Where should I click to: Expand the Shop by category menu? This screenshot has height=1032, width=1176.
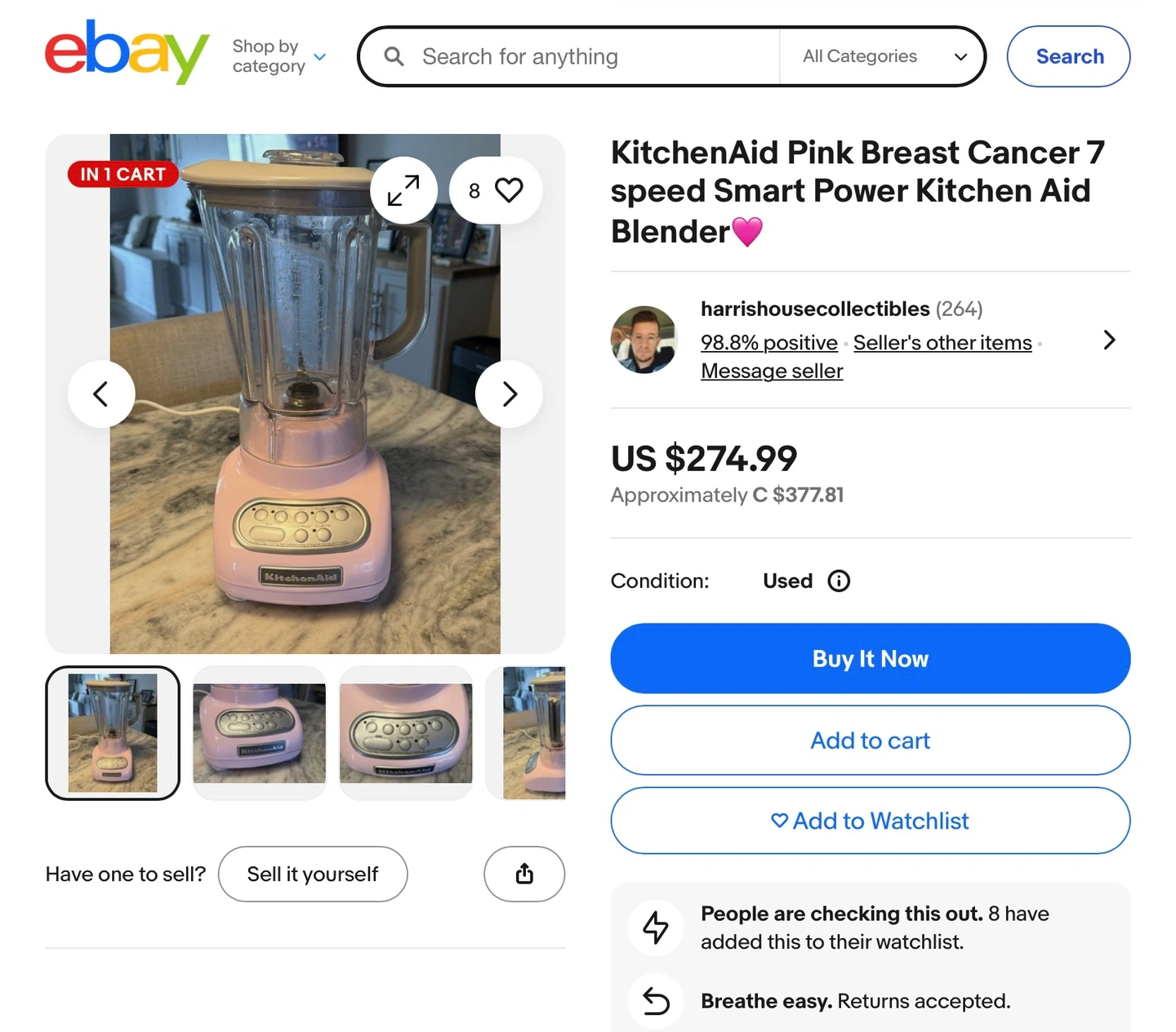pos(278,56)
